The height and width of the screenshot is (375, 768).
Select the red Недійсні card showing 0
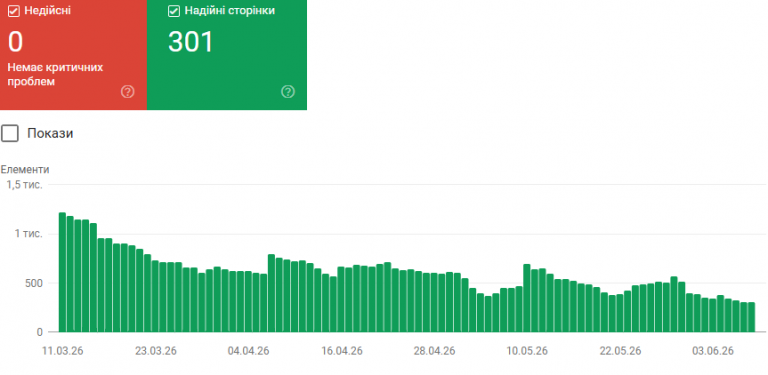tap(73, 55)
